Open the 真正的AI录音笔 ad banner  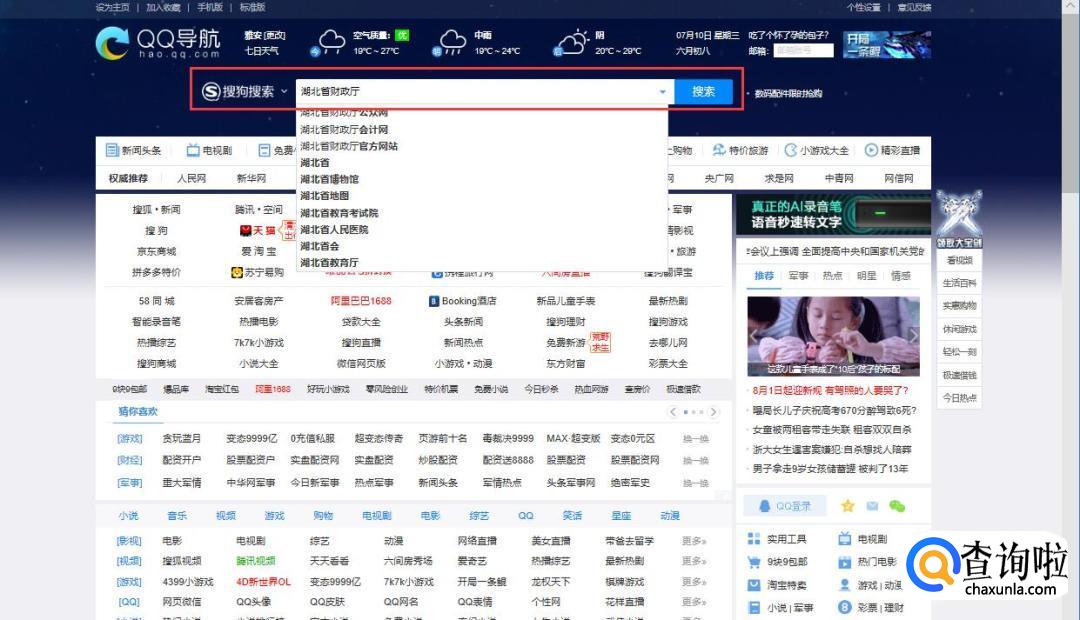(x=833, y=214)
